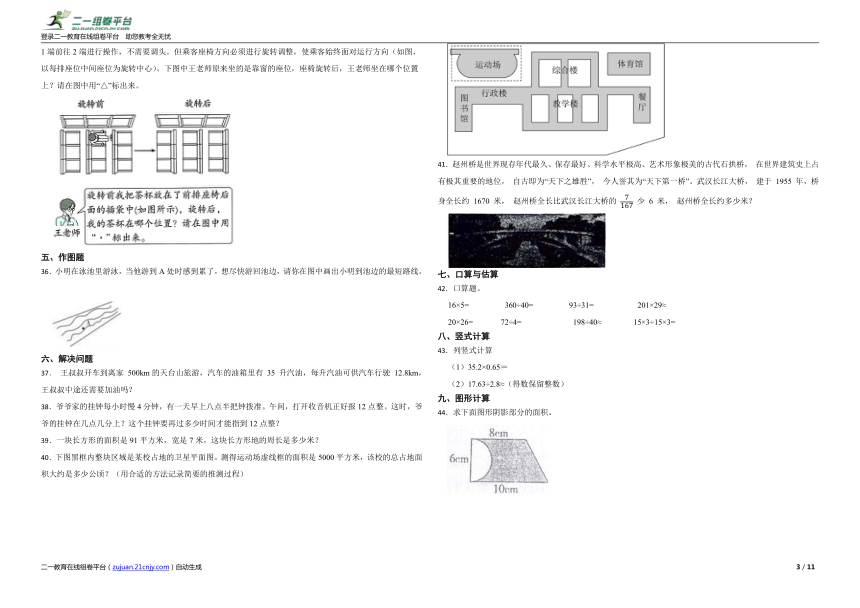The height and width of the screenshot is (608, 860).
Task: Click question 38 text starting "爷爷家的挂钟"
Action: tap(231, 415)
